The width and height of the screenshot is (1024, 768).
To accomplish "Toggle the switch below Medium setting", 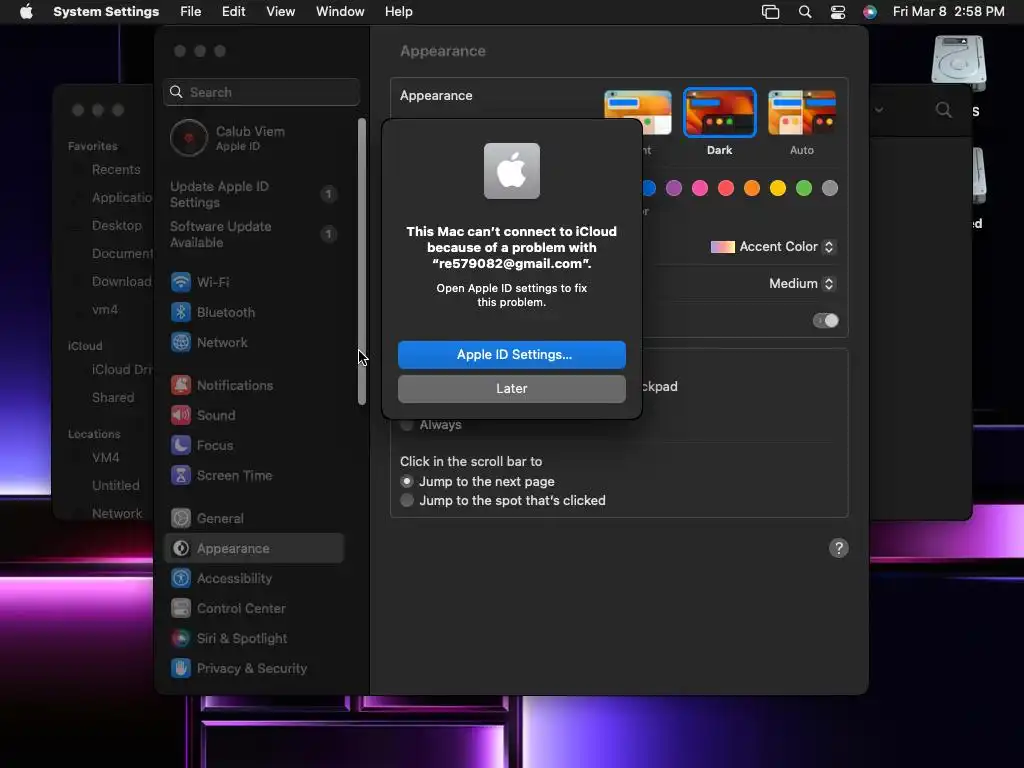I will (825, 321).
